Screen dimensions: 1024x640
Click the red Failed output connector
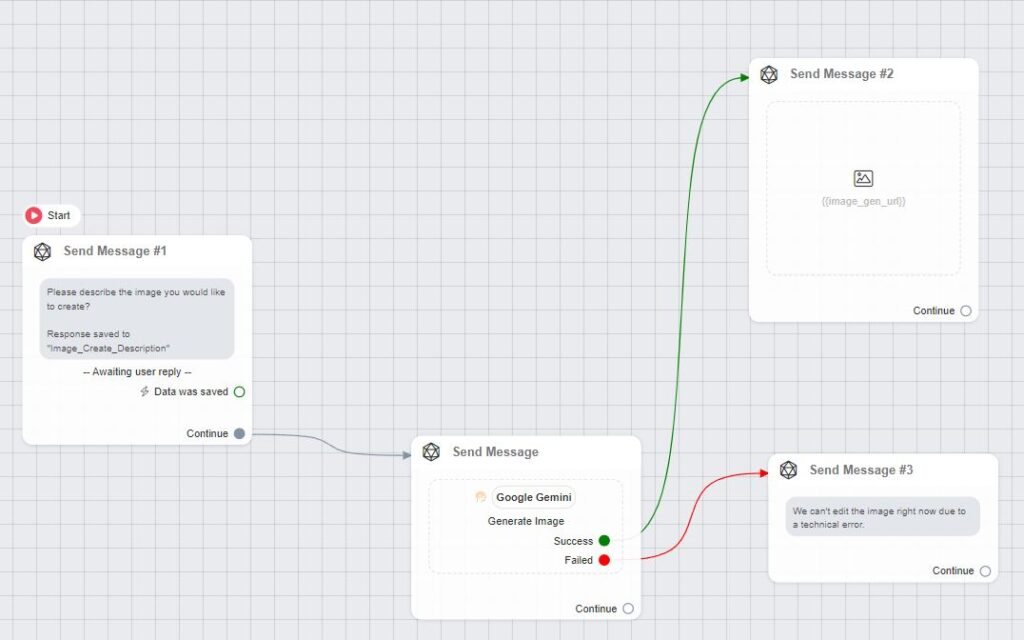click(x=604, y=560)
